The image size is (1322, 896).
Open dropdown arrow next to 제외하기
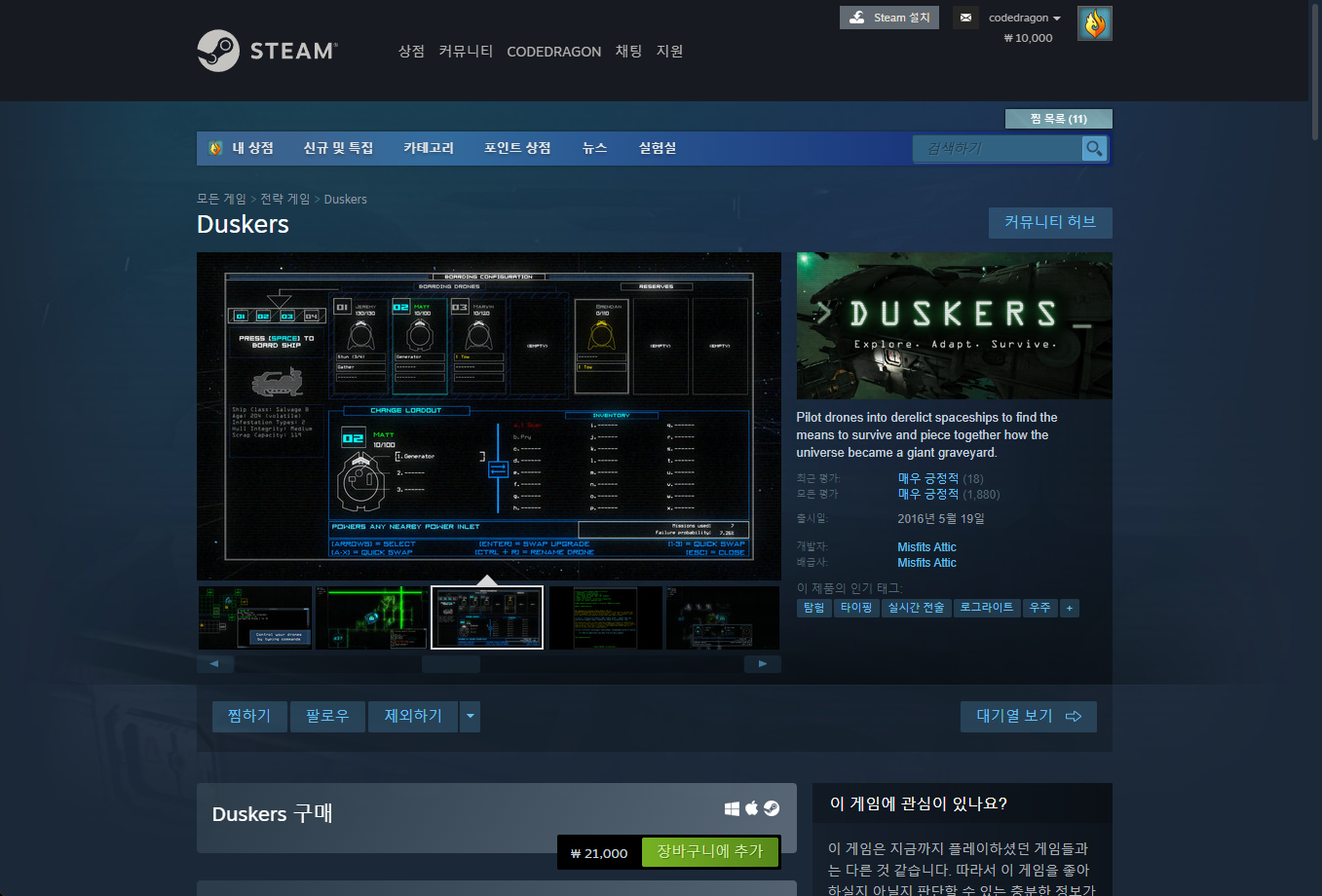coord(471,717)
